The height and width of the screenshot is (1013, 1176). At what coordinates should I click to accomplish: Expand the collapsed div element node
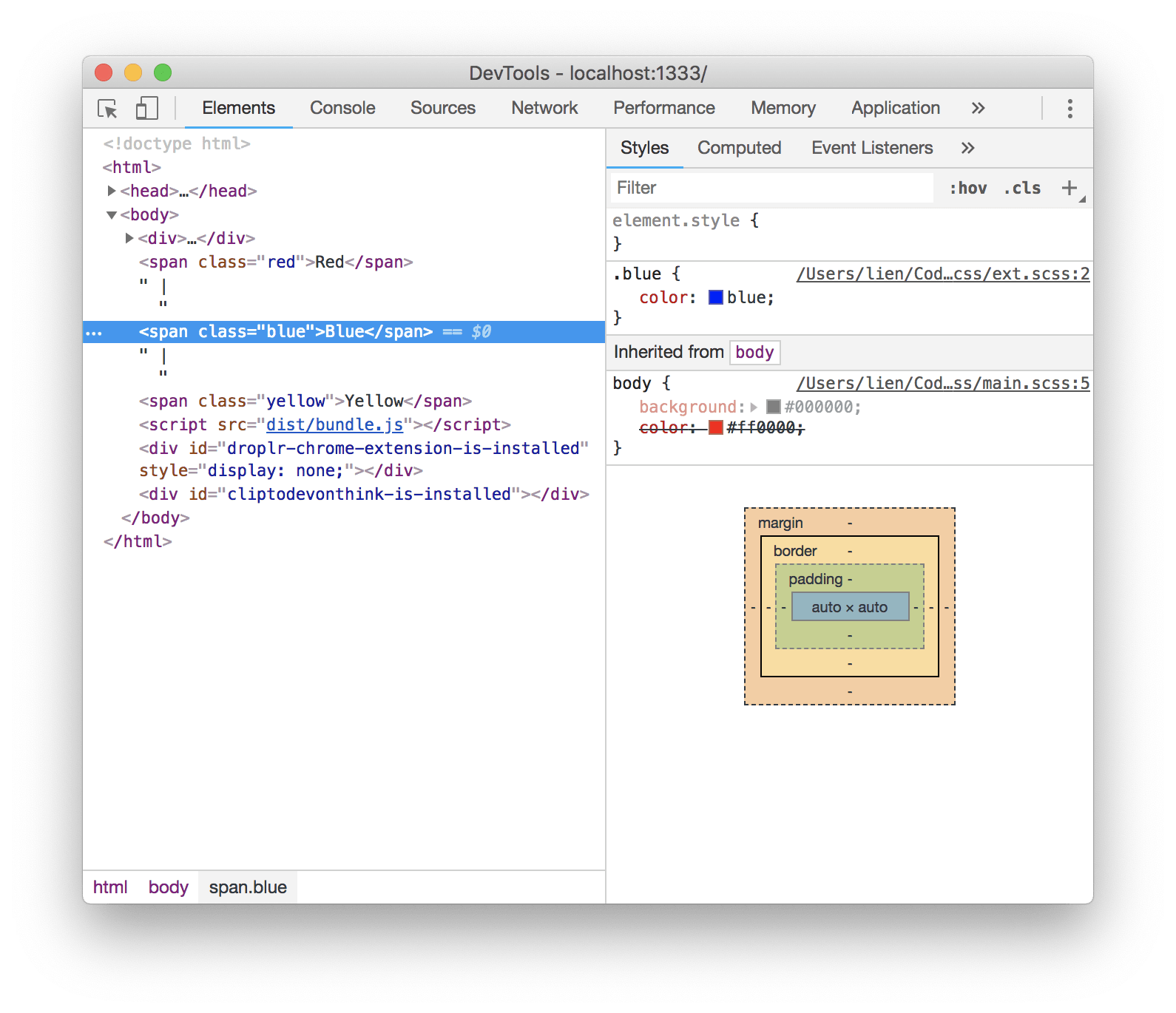click(x=129, y=238)
